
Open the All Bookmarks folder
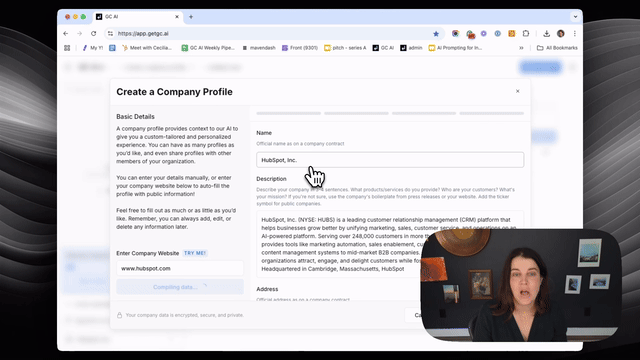[x=557, y=48]
